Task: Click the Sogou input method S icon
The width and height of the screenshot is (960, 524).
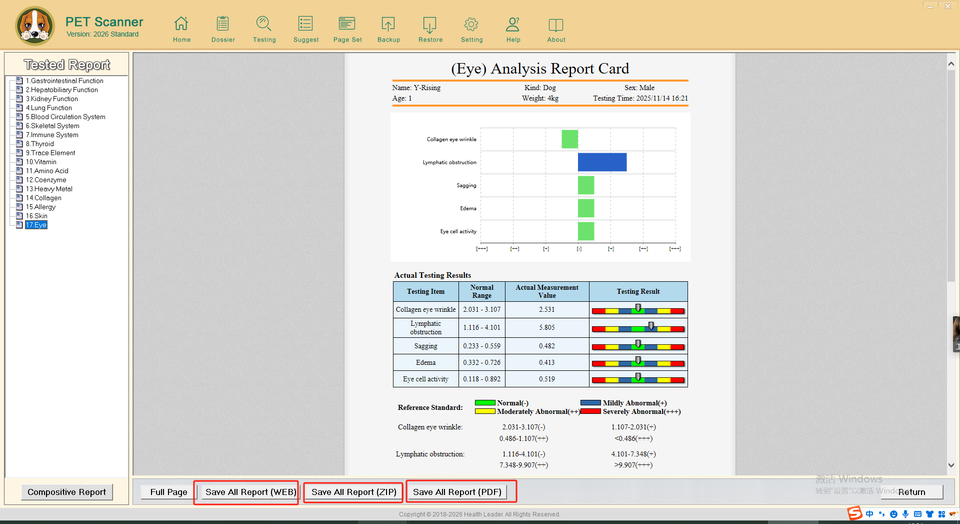Action: tap(855, 514)
